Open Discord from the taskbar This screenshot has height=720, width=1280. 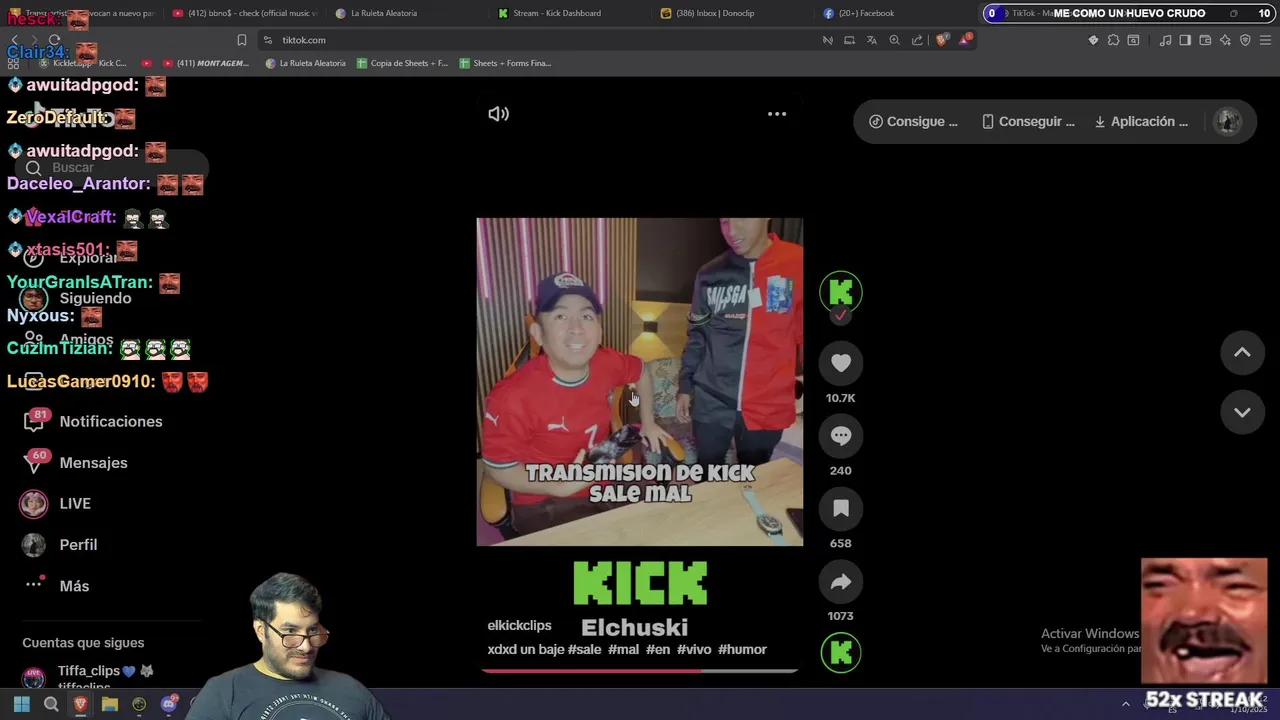(x=169, y=704)
